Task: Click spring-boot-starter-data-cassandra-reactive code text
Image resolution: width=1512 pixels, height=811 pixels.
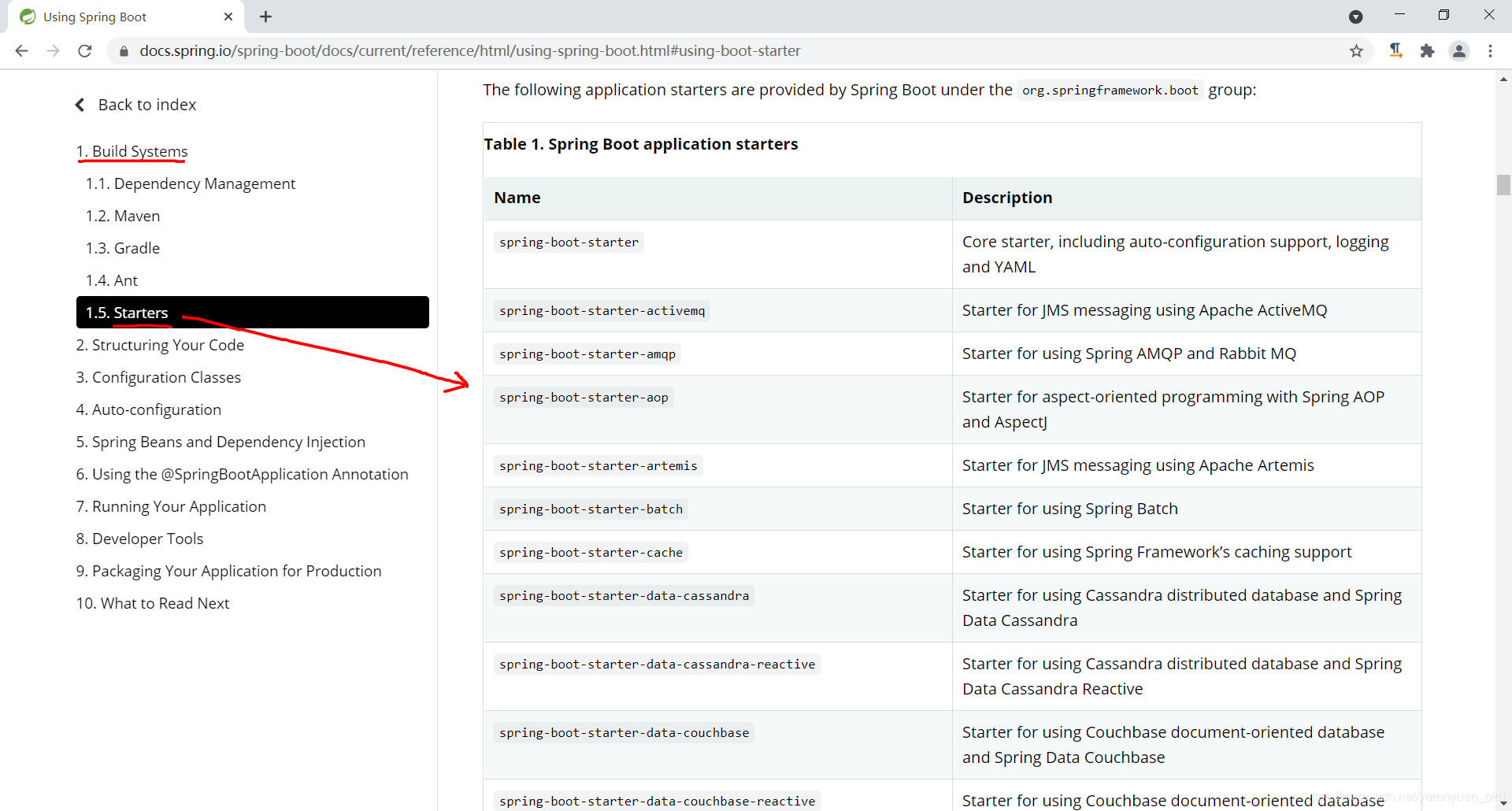Action: (658, 664)
